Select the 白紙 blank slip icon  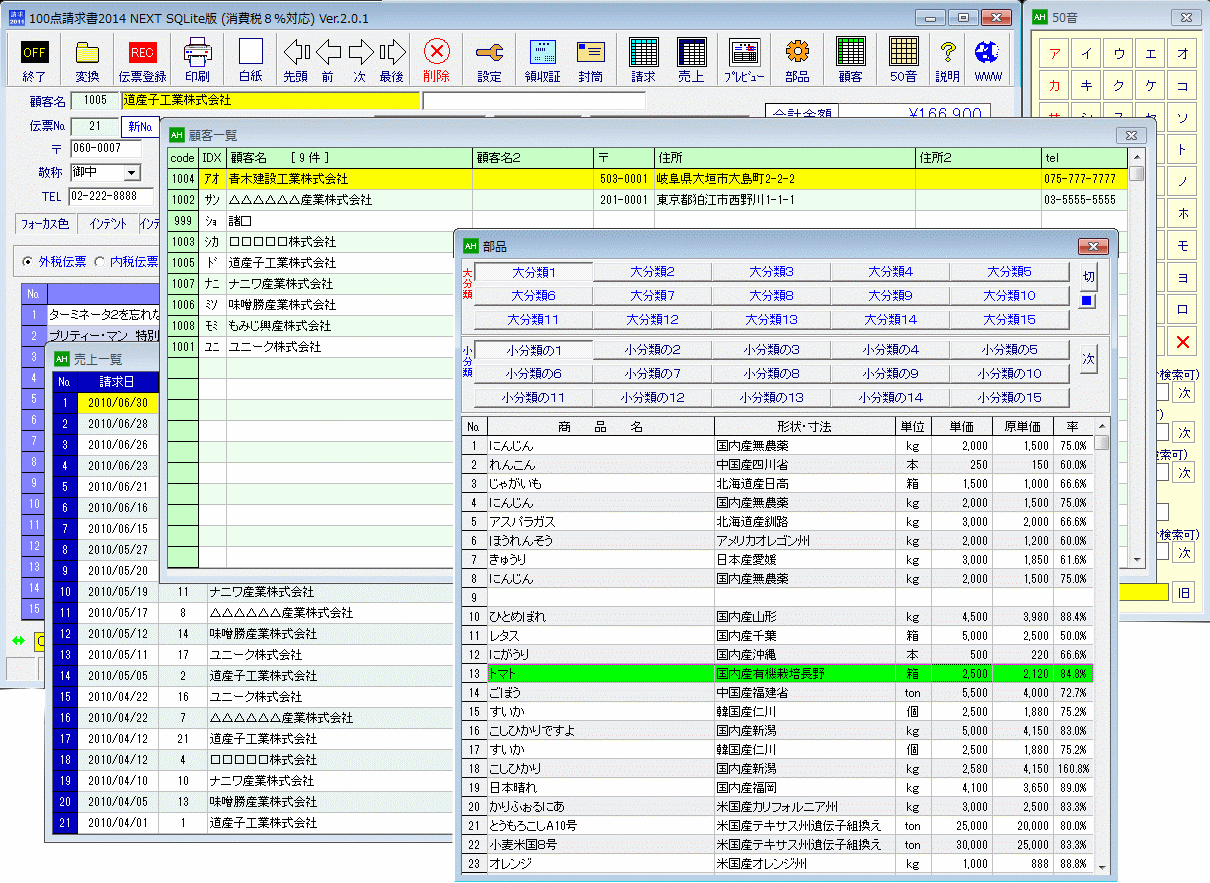tap(250, 58)
